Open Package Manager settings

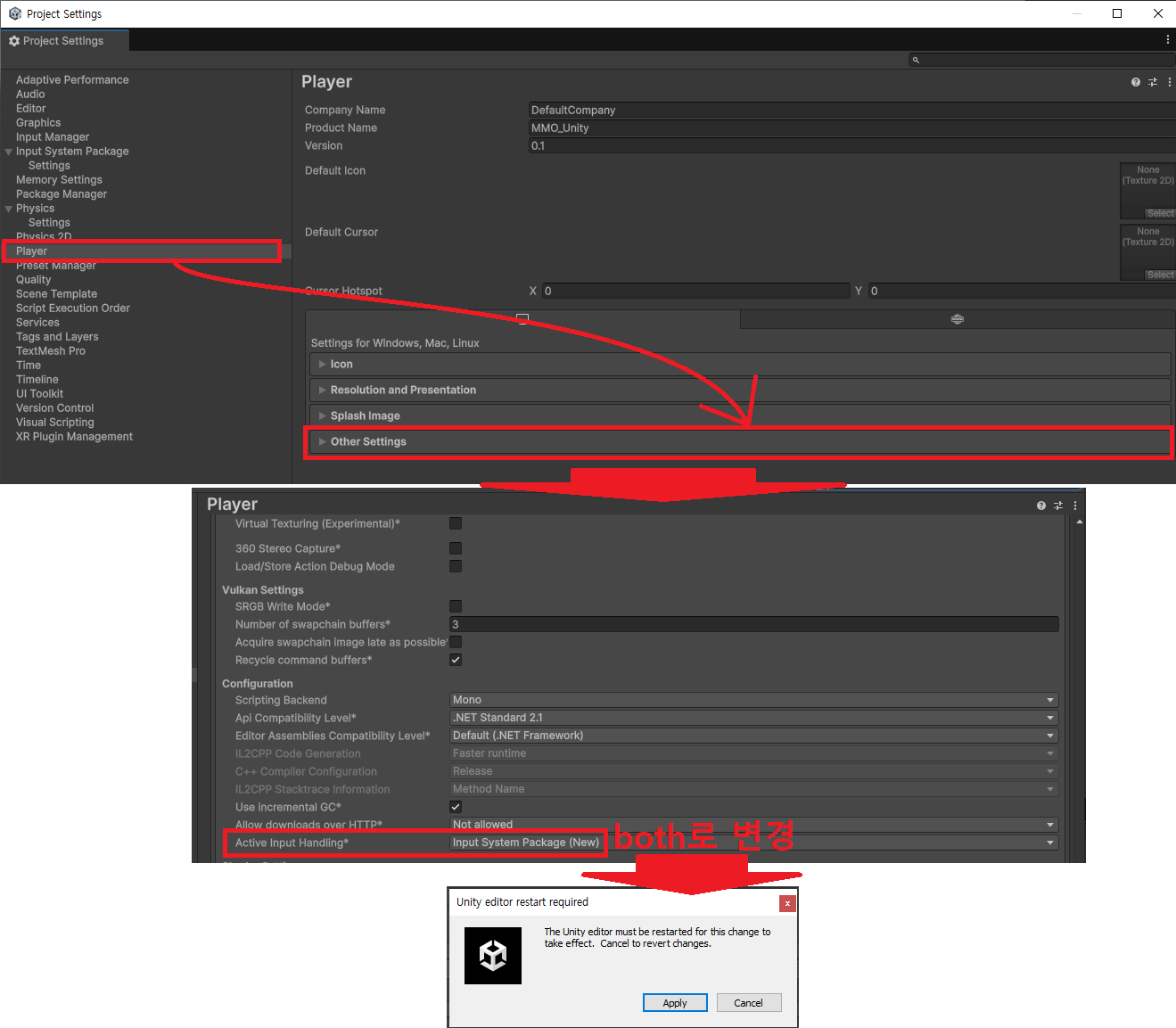[x=62, y=194]
